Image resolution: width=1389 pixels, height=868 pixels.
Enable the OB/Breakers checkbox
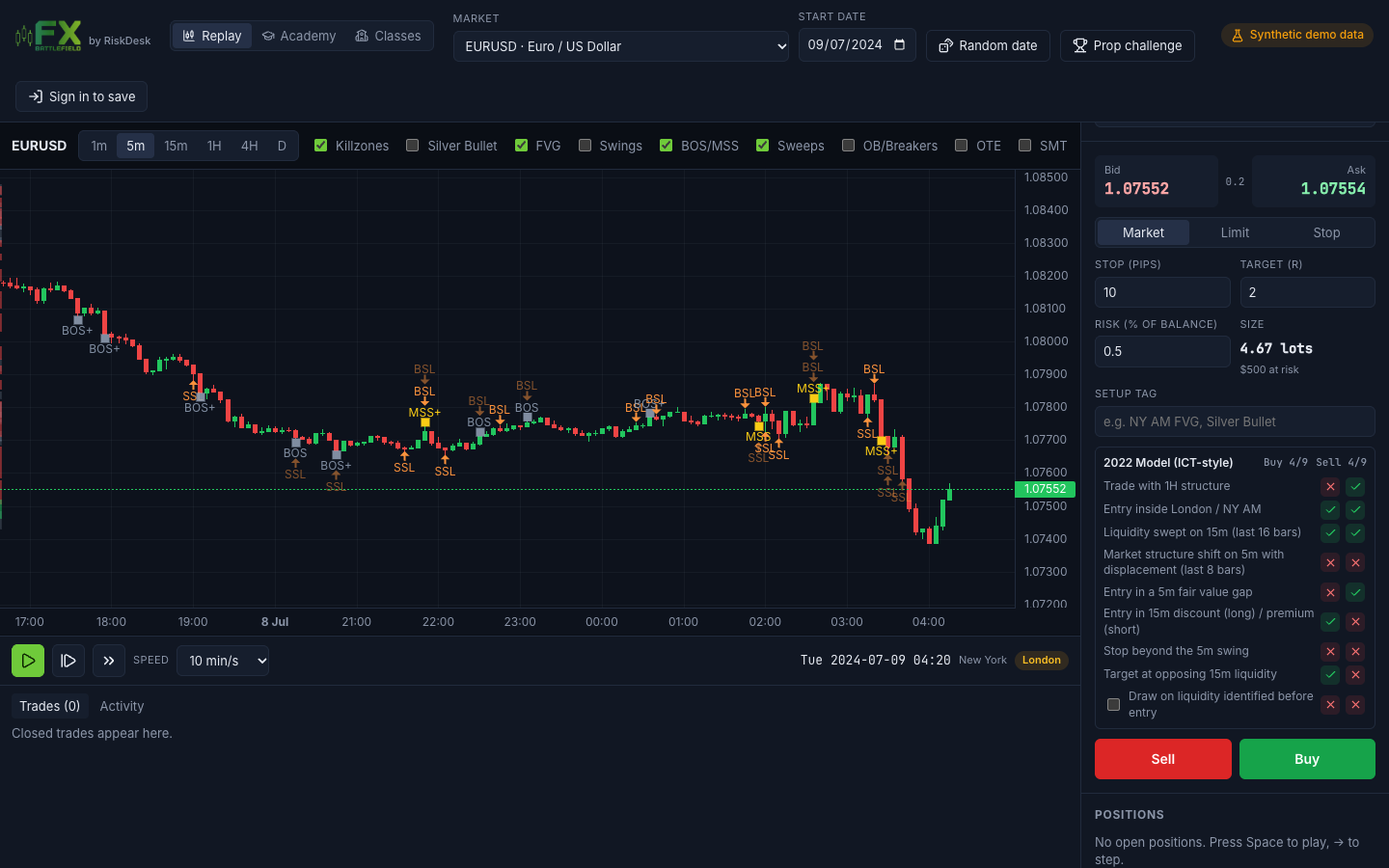tap(849, 146)
